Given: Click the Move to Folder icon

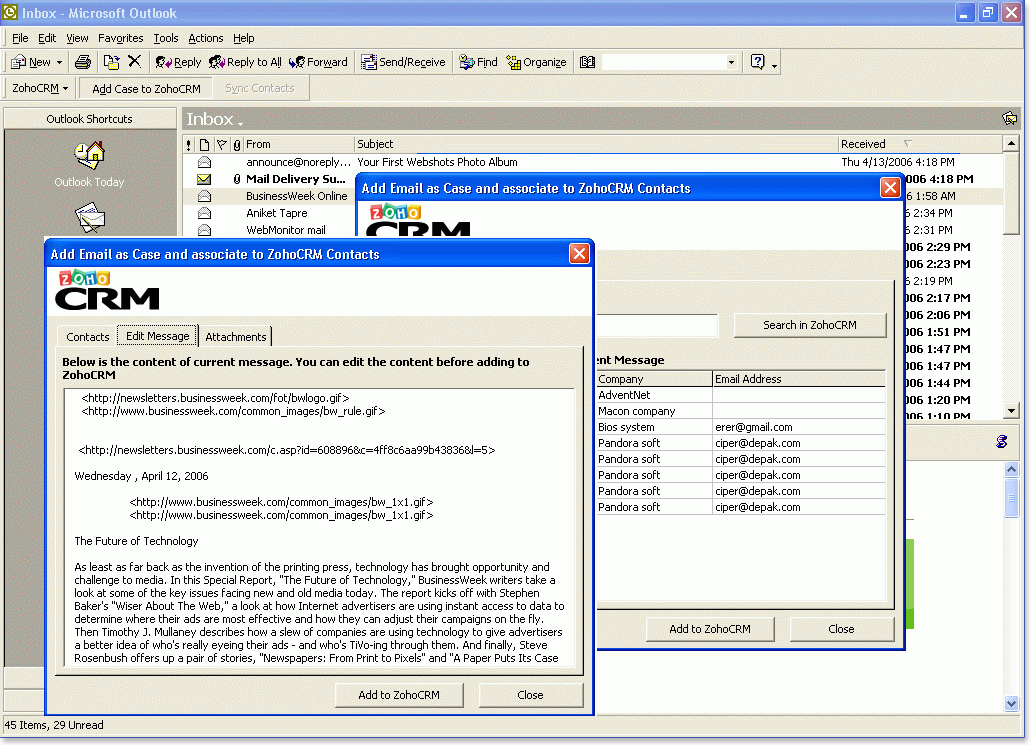Looking at the screenshot, I should [112, 62].
